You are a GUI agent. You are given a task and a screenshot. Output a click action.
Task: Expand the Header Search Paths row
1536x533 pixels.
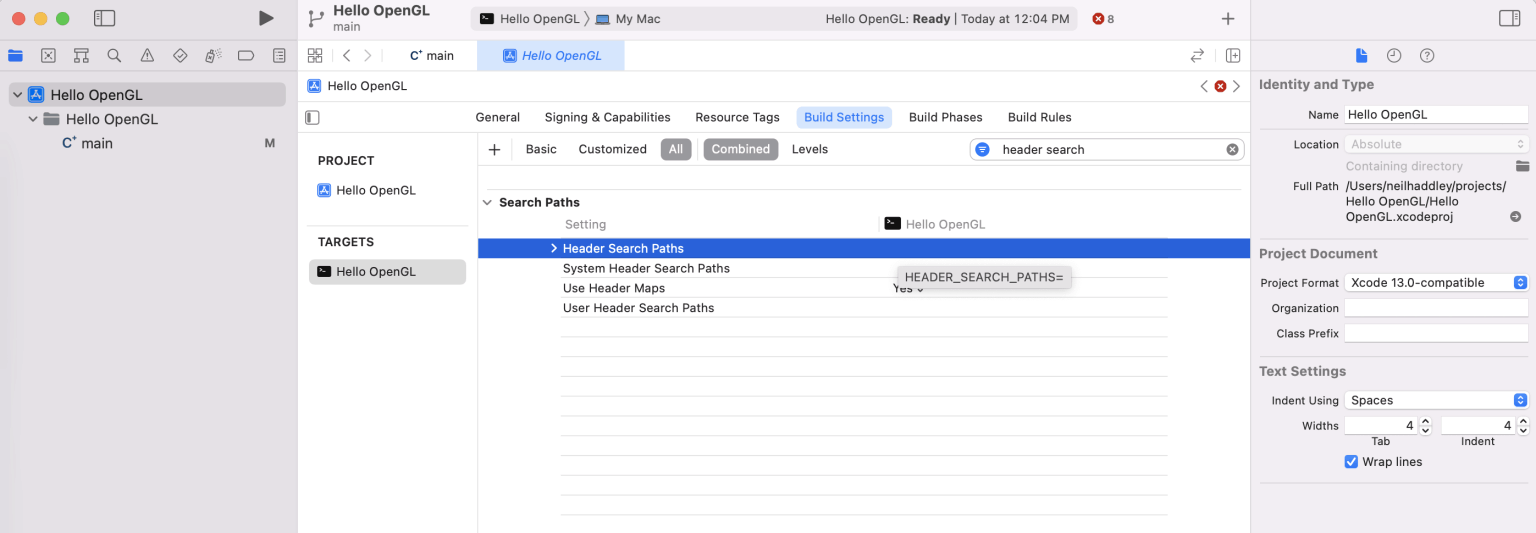tap(554, 248)
